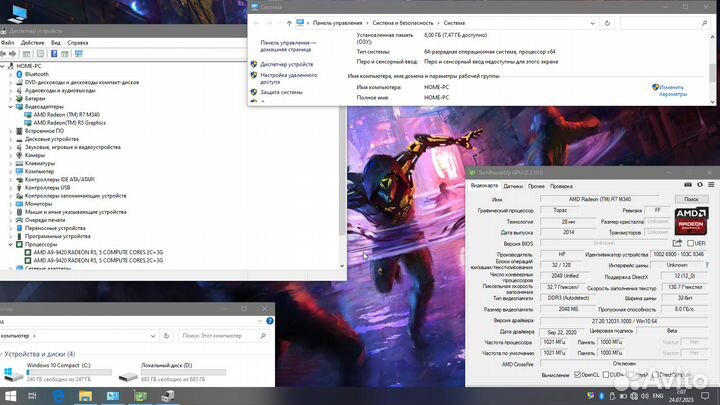Open Microsoft Edge from the taskbar
Image resolution: width=720 pixels, height=405 pixels.
coord(59,396)
